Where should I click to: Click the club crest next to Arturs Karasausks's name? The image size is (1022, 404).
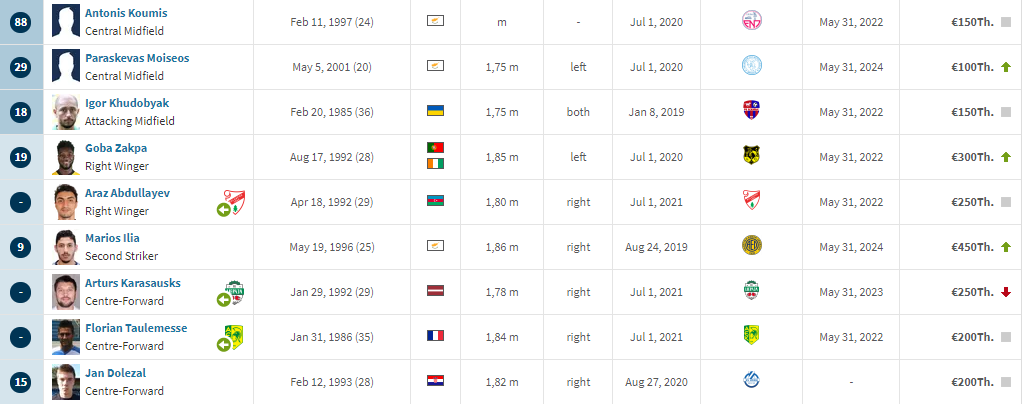point(233,291)
